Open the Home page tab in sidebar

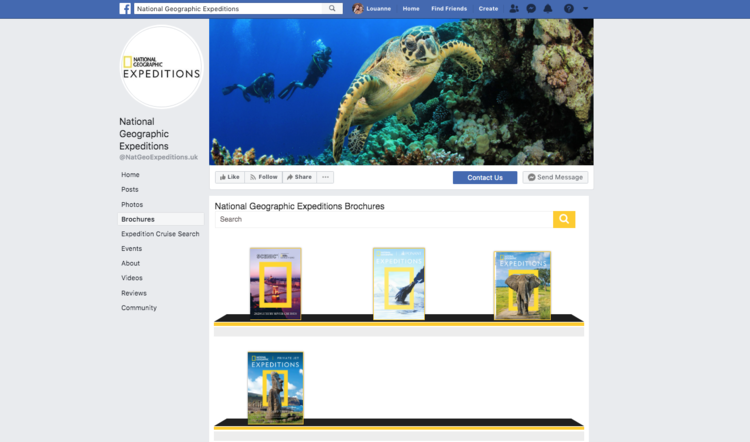[x=130, y=175]
